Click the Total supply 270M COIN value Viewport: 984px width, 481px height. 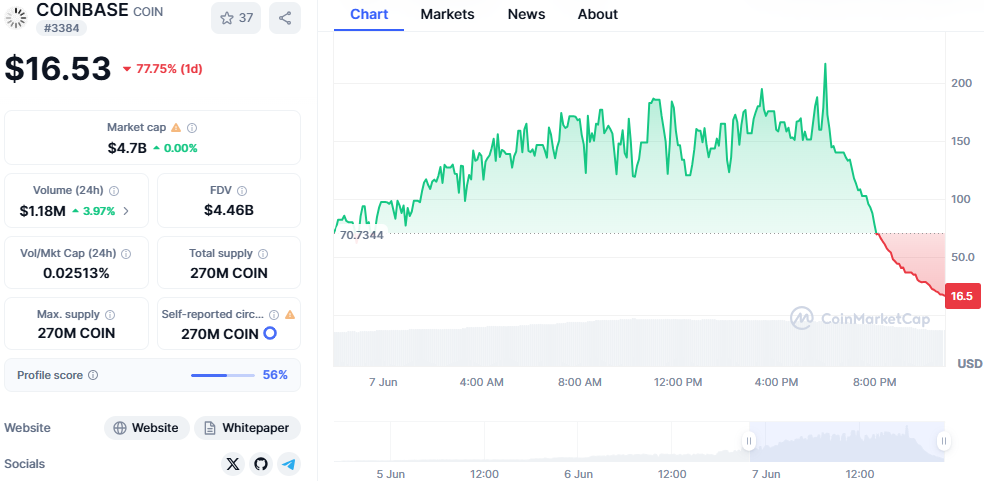coord(229,273)
